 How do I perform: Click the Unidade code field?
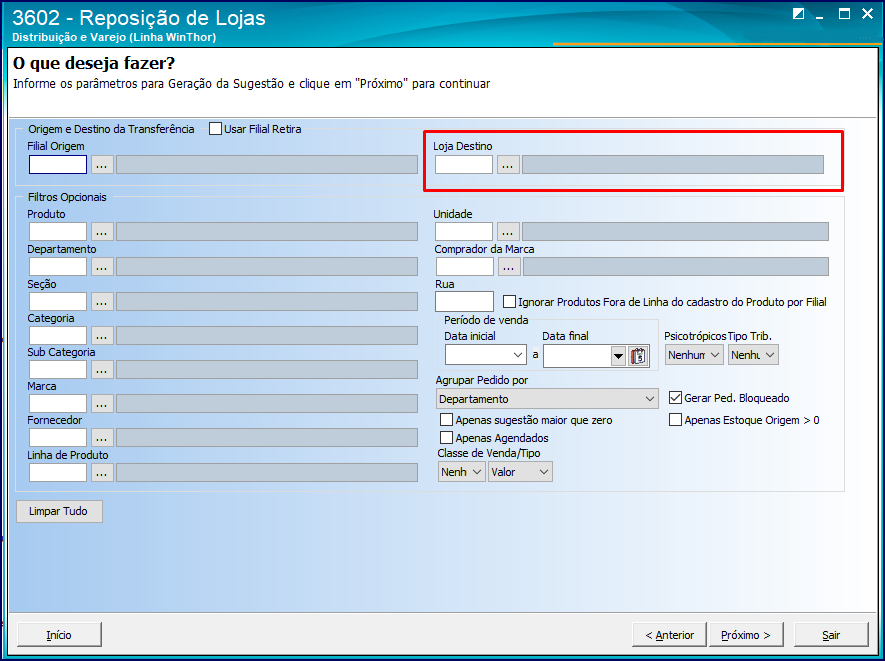[464, 231]
